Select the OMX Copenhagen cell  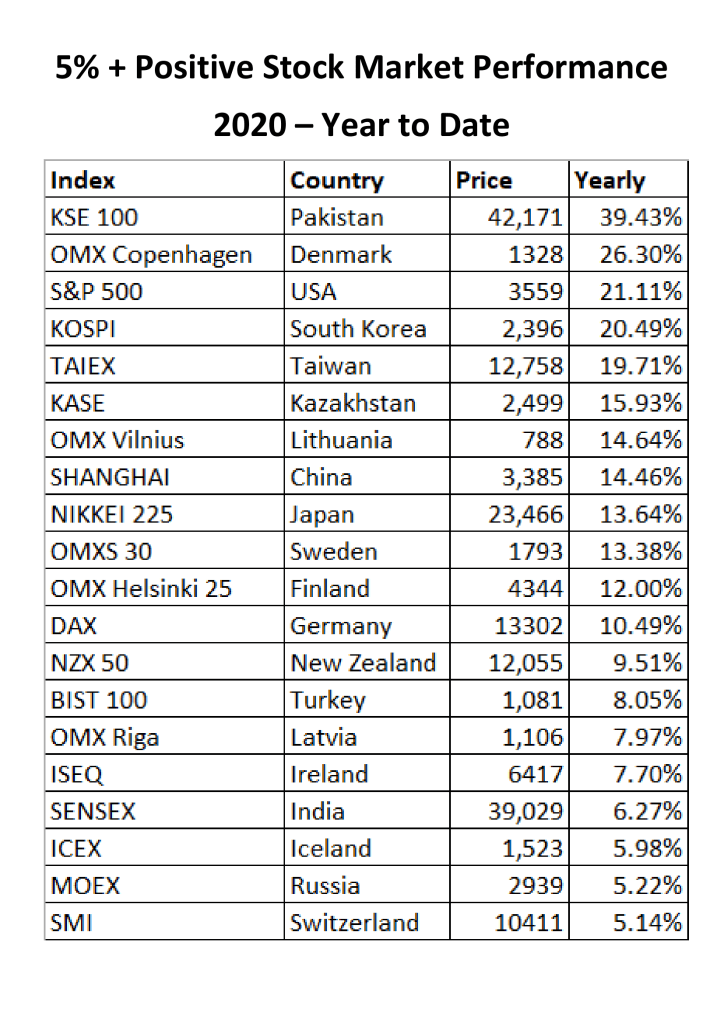(151, 255)
